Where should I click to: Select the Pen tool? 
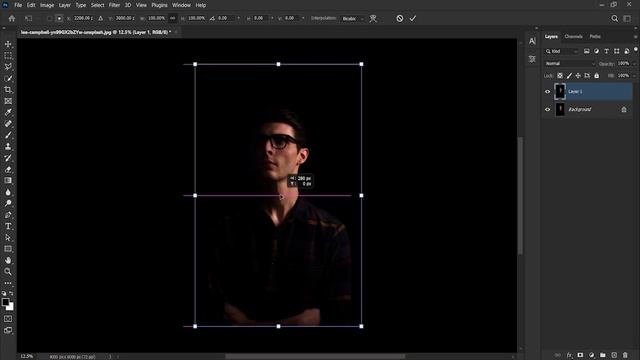8,215
